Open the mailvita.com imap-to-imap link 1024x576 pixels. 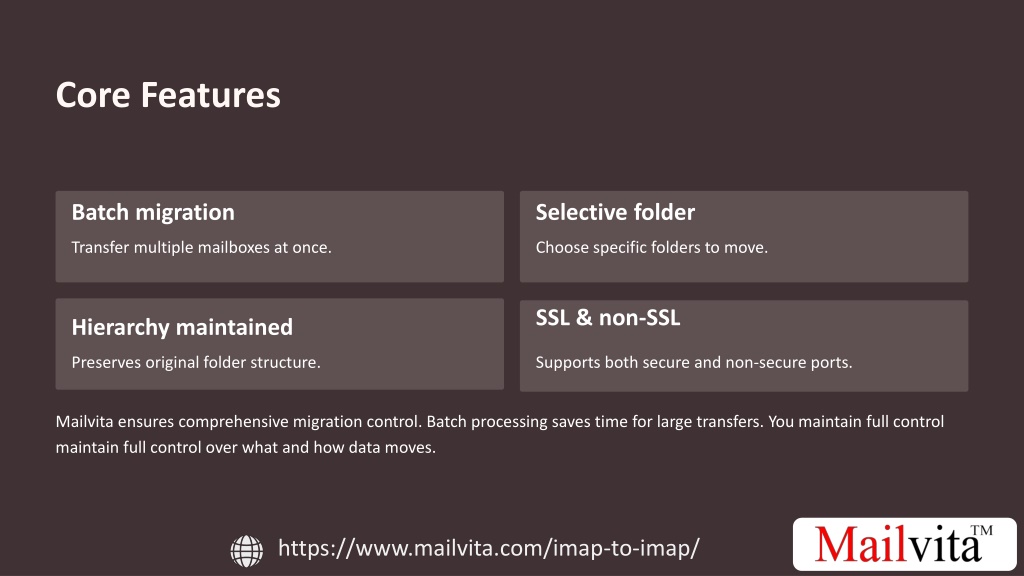click(488, 548)
